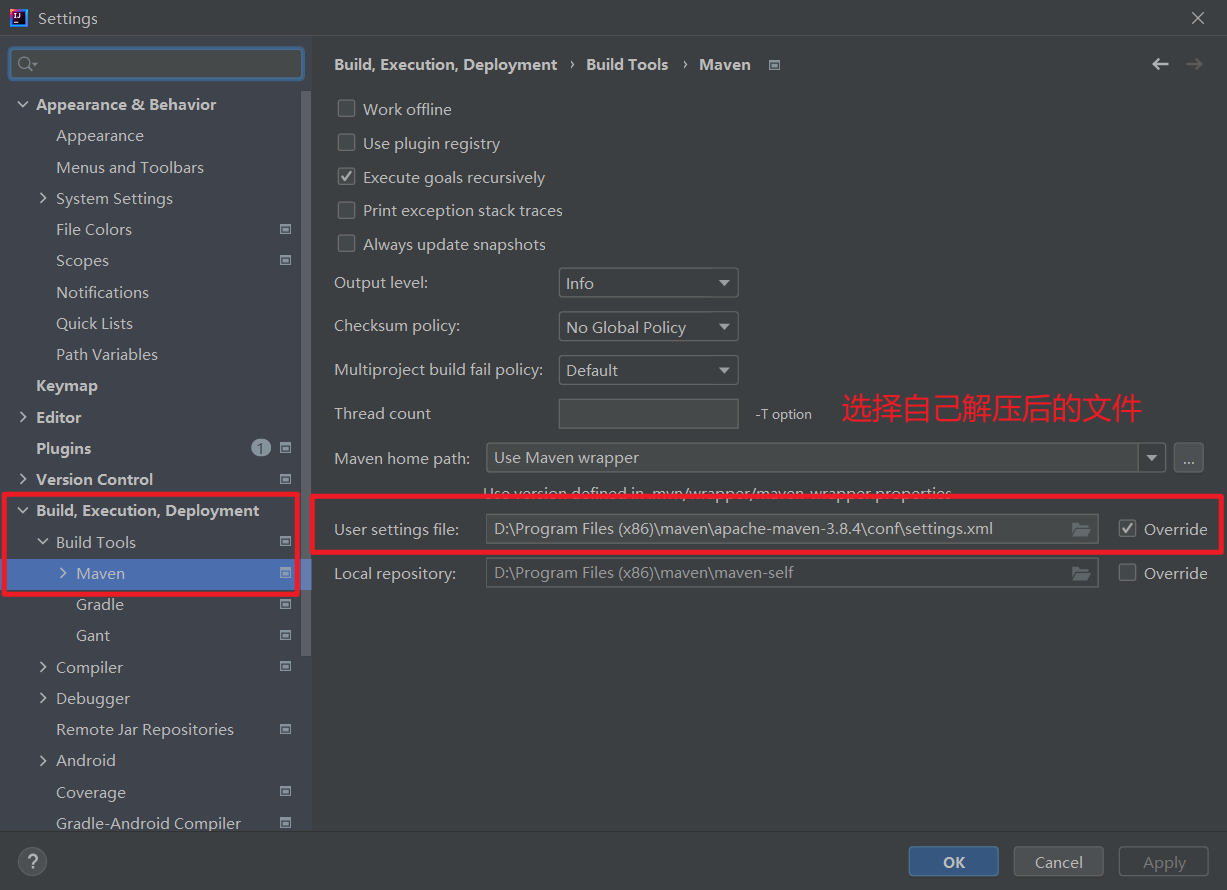Expand System Settings node

click(43, 198)
